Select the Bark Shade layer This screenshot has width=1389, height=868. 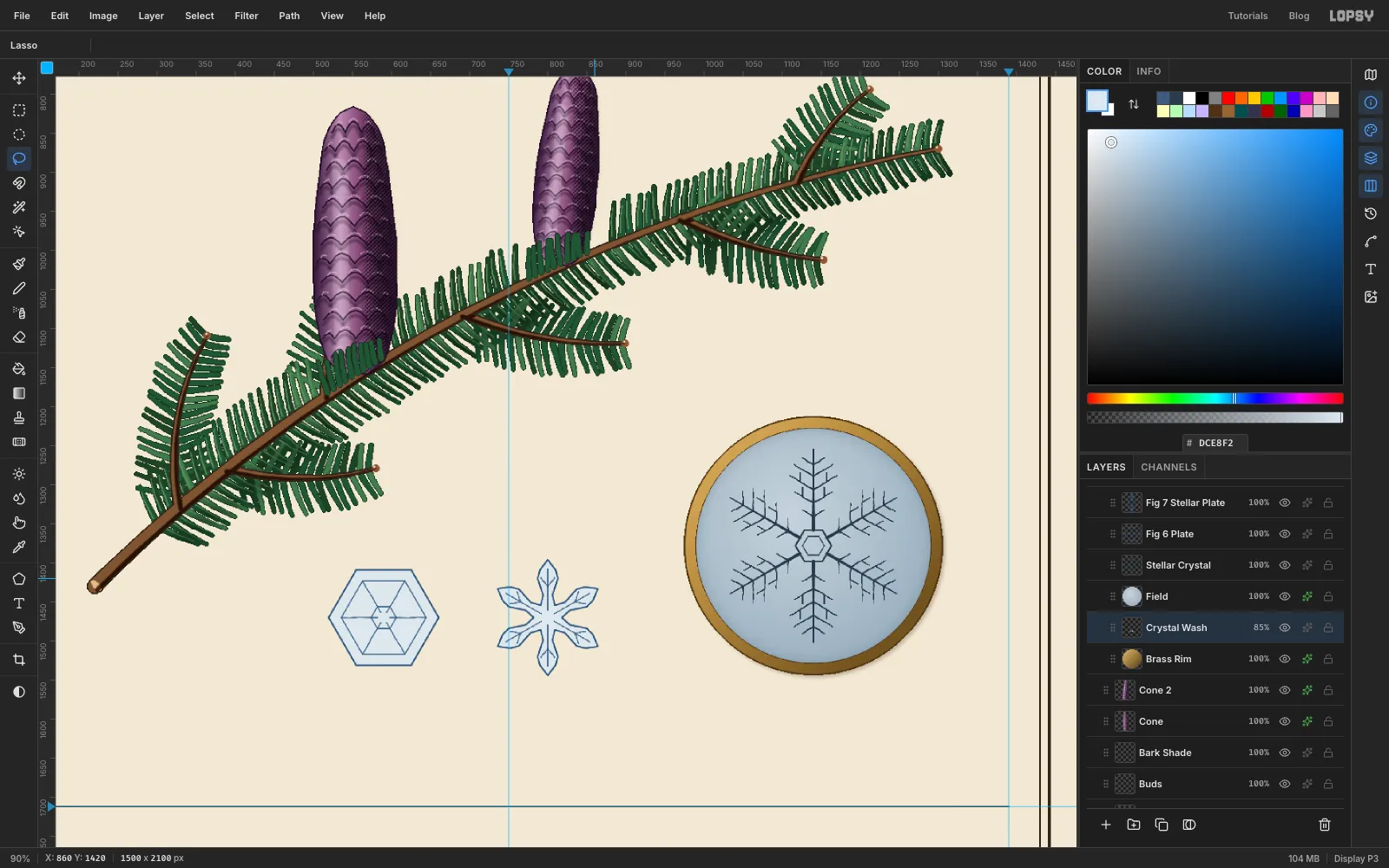1215,753
